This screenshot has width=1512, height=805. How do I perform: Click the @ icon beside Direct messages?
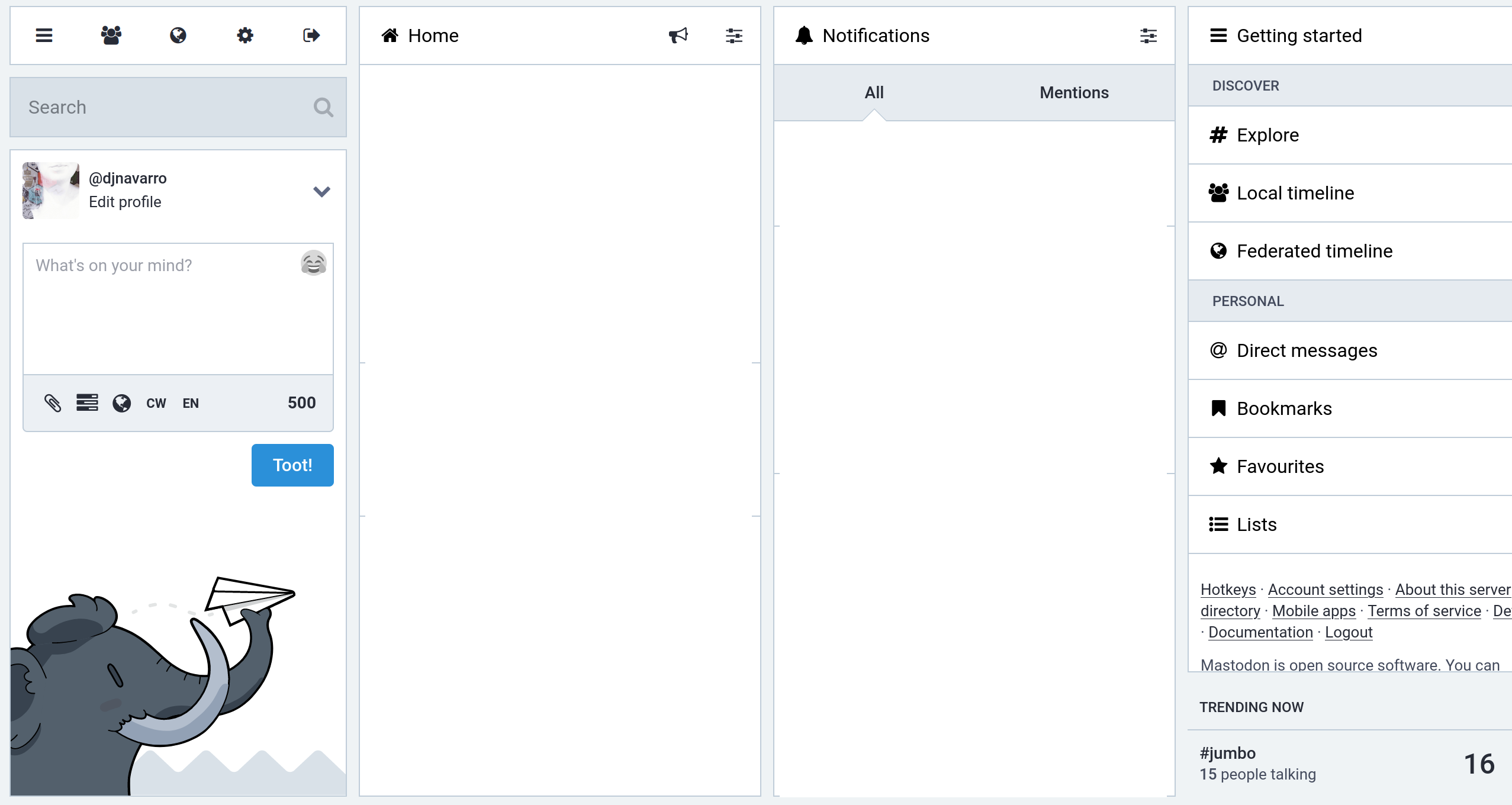1218,350
